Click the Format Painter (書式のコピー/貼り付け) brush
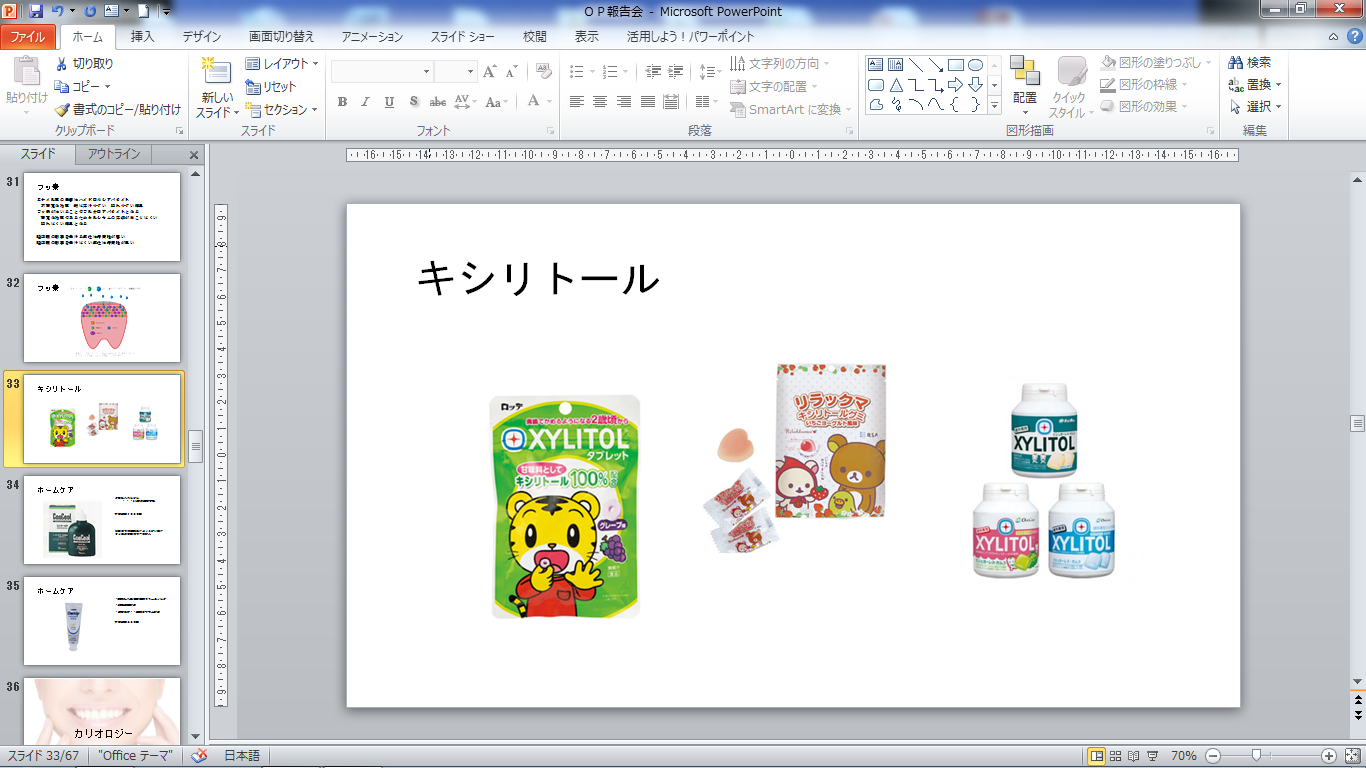The width and height of the screenshot is (1366, 768). point(118,110)
